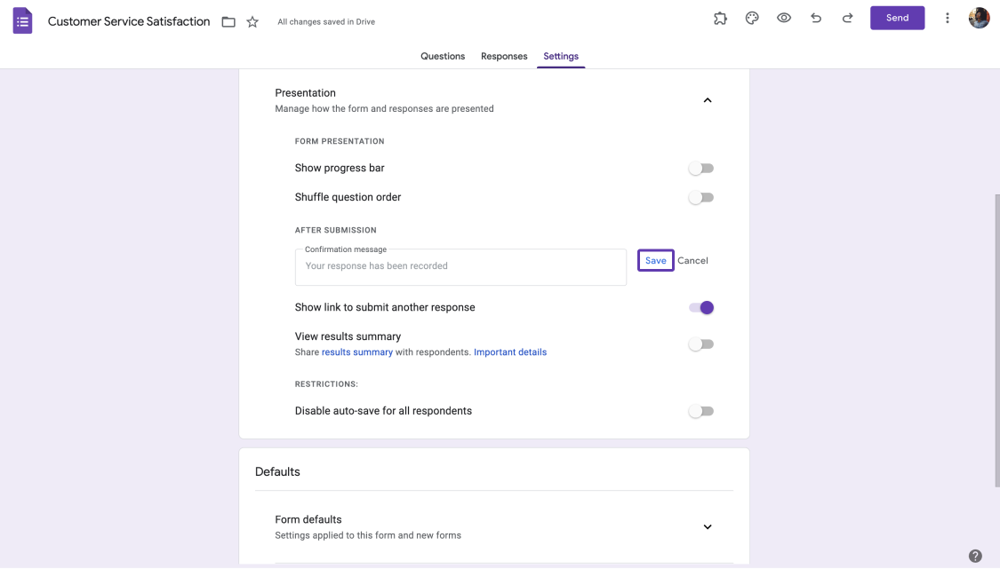Save the confirmation message
Screen dimensions: 1000x569
point(655,260)
